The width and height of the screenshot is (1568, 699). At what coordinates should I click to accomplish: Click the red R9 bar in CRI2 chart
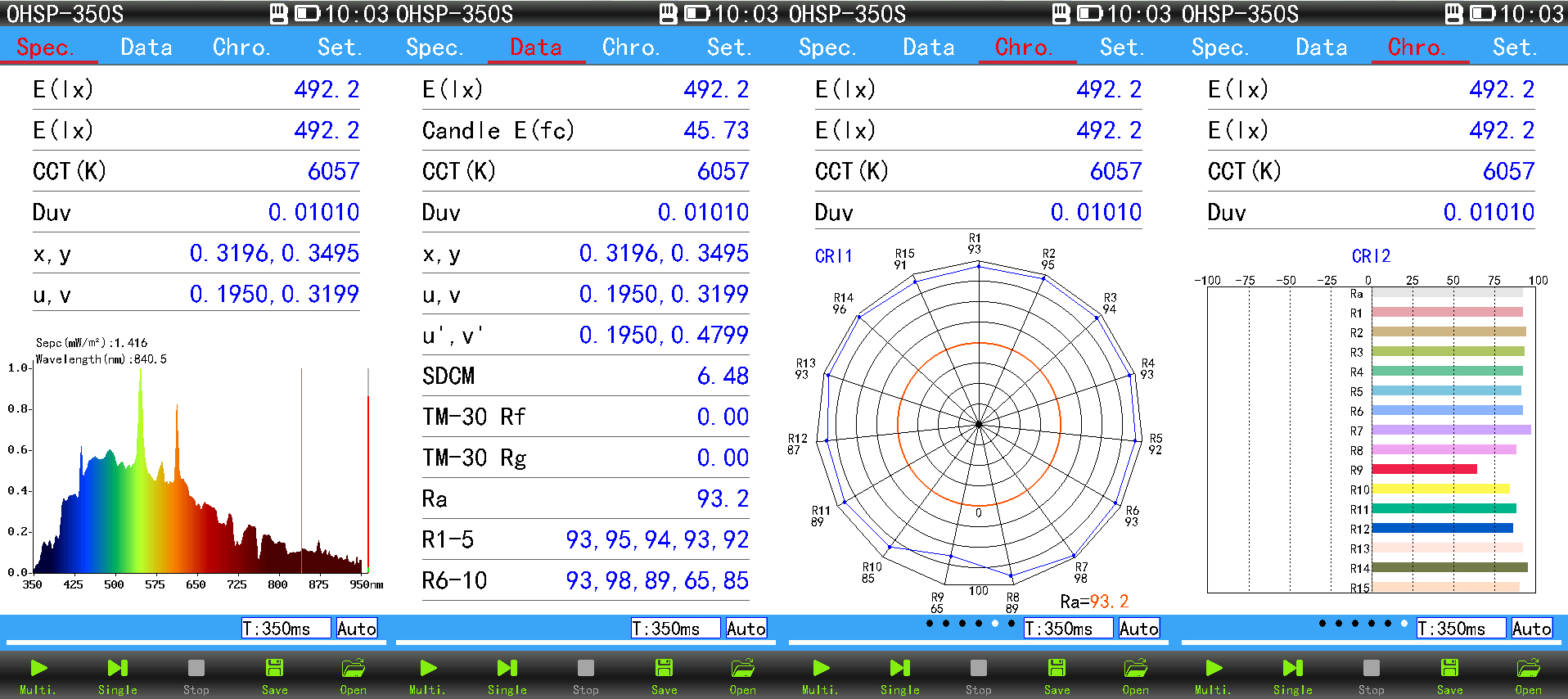[1425, 469]
